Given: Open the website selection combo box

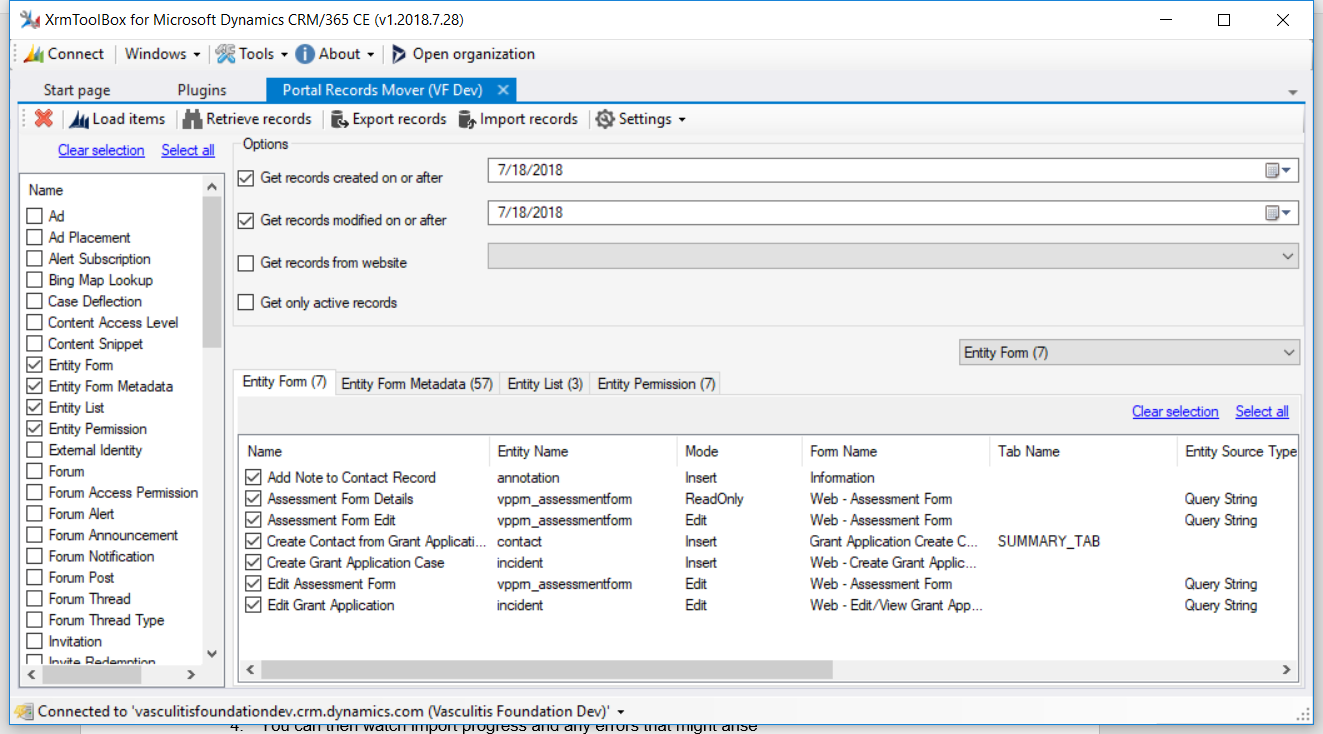Looking at the screenshot, I should click(893, 256).
